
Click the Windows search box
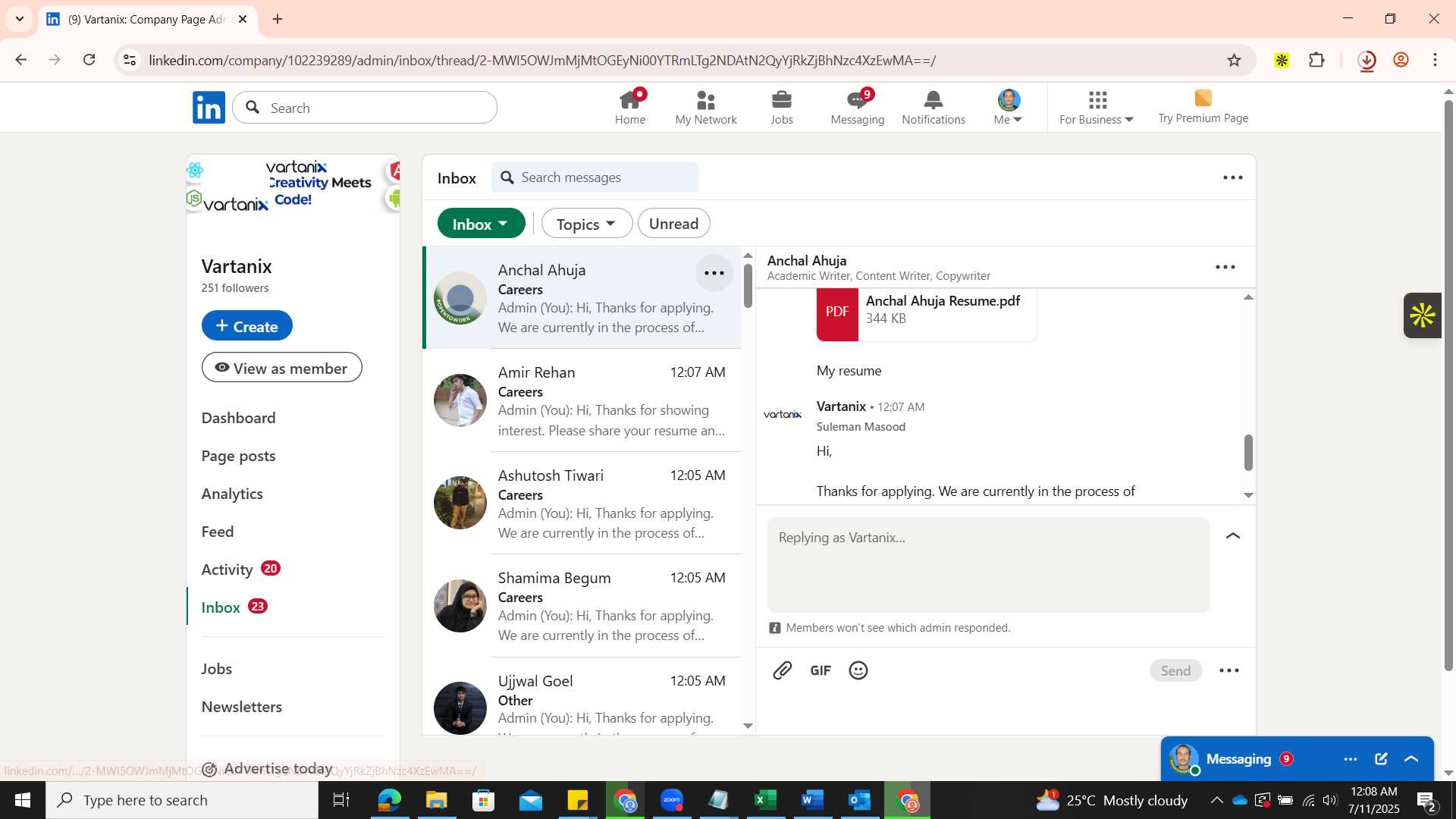[182, 800]
